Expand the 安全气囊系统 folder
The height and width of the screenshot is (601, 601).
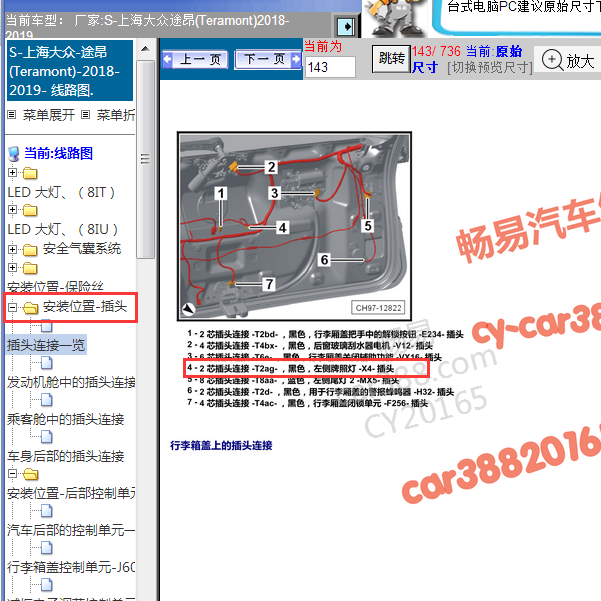12,250
